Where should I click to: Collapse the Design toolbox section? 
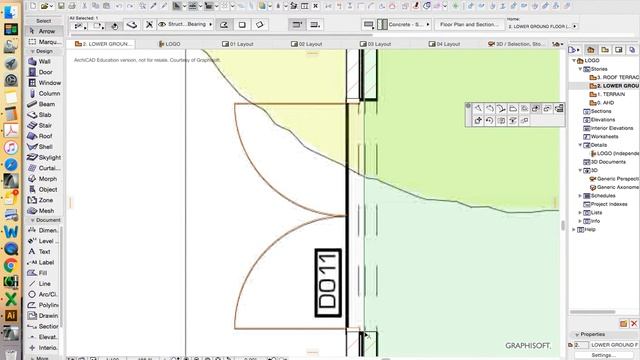click(32, 51)
